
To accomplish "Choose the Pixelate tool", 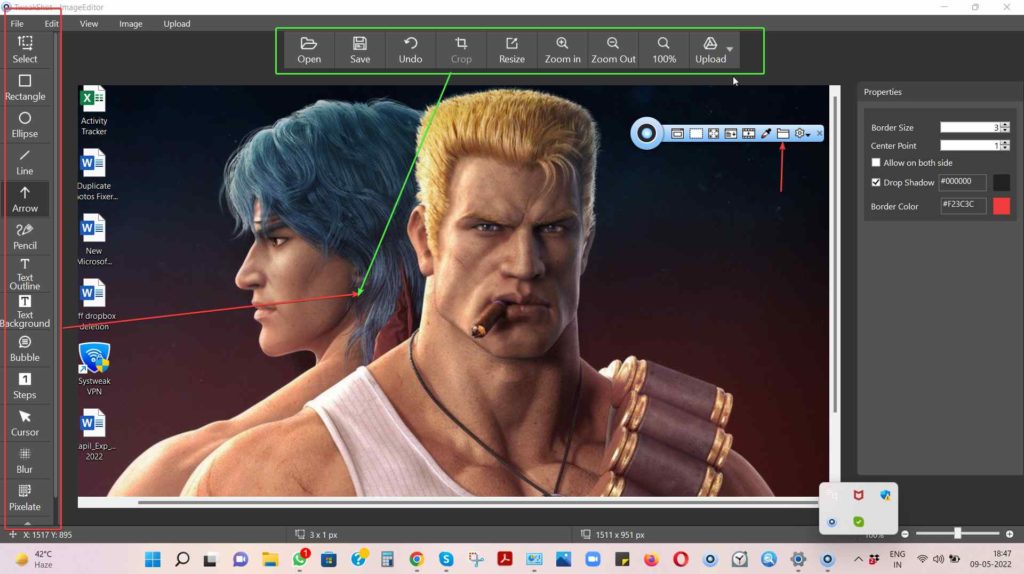I will 25,498.
